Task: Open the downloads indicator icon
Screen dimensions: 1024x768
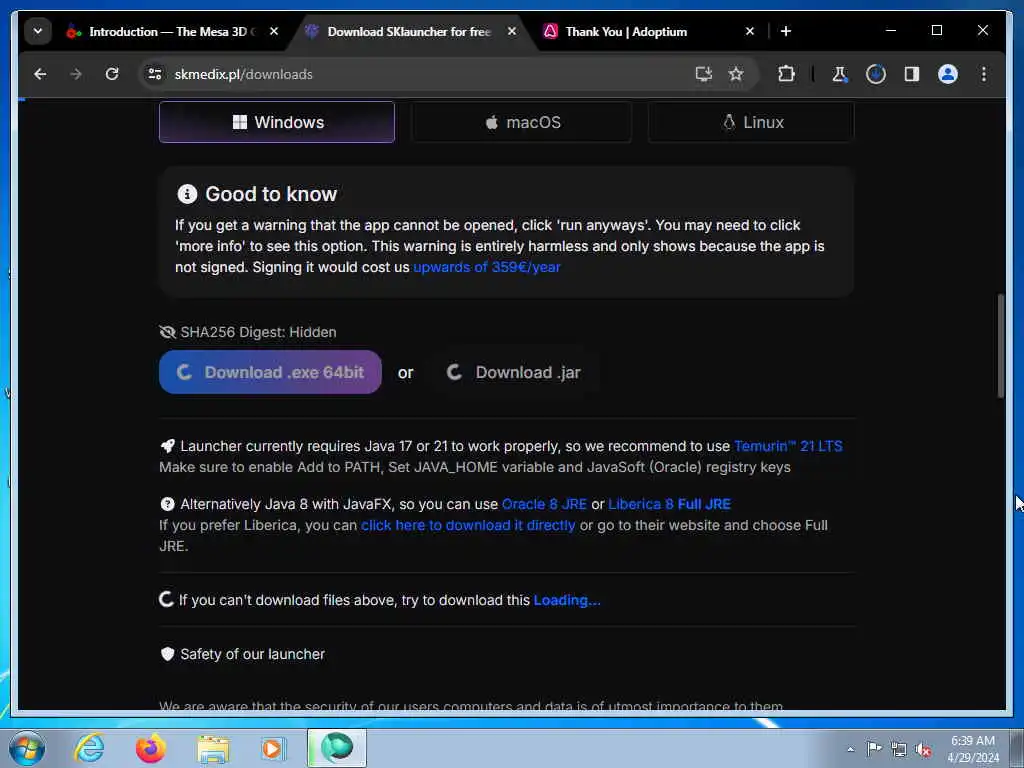Action: point(876,74)
